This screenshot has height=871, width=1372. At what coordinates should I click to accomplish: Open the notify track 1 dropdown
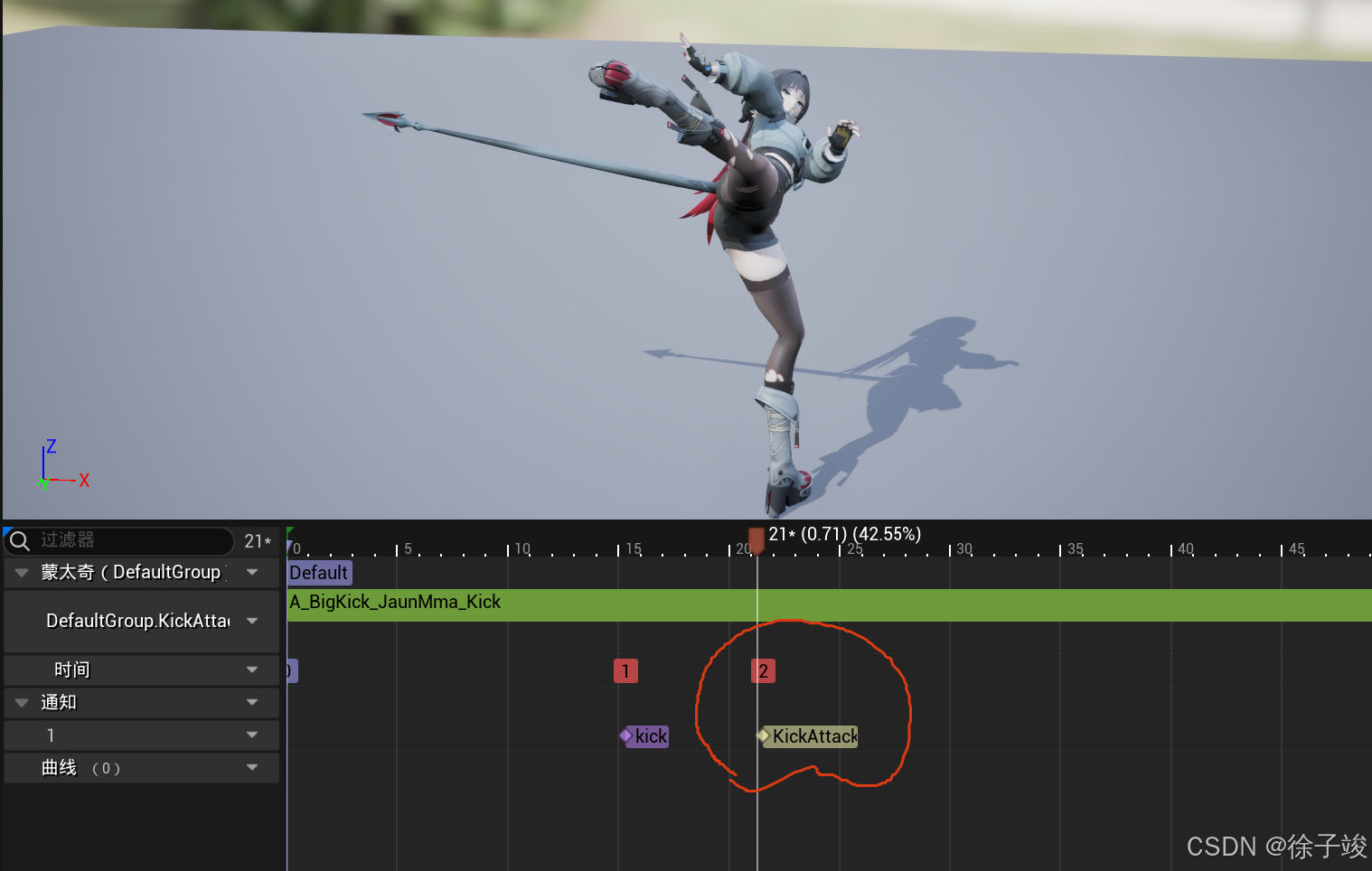pyautogui.click(x=252, y=735)
